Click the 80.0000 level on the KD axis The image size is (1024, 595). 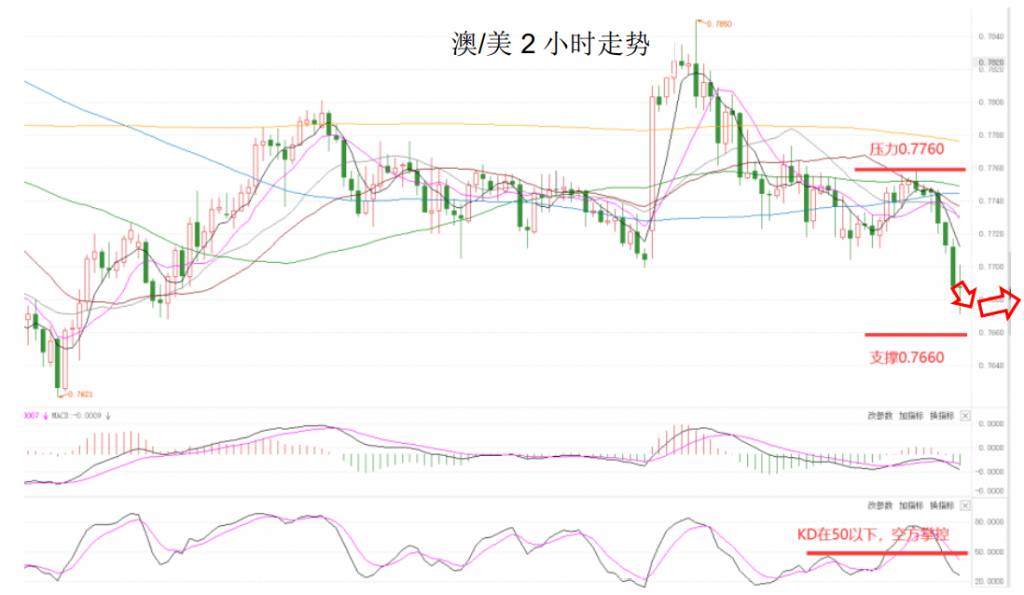click(989, 523)
